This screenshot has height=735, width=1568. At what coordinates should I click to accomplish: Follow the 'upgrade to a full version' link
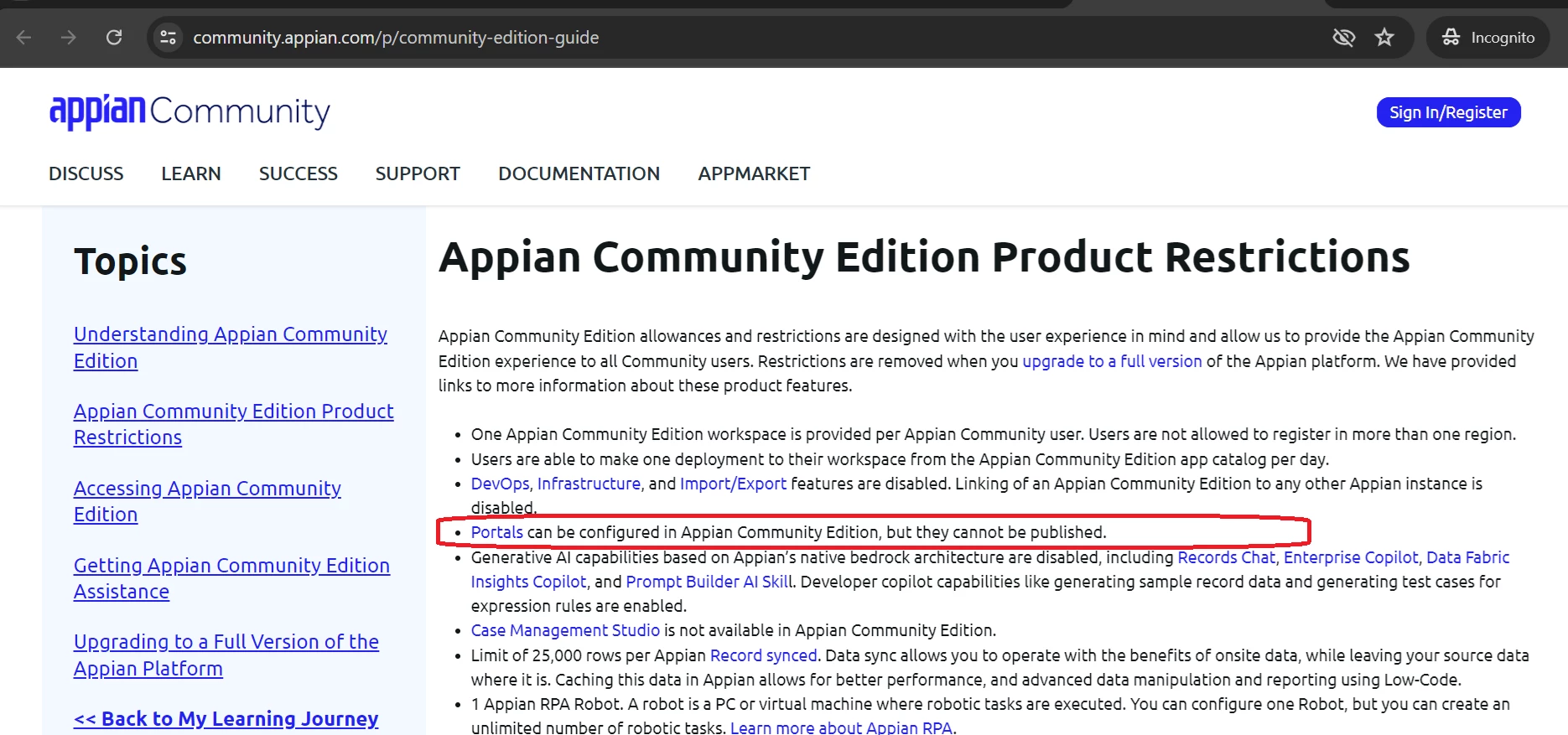tap(1112, 361)
